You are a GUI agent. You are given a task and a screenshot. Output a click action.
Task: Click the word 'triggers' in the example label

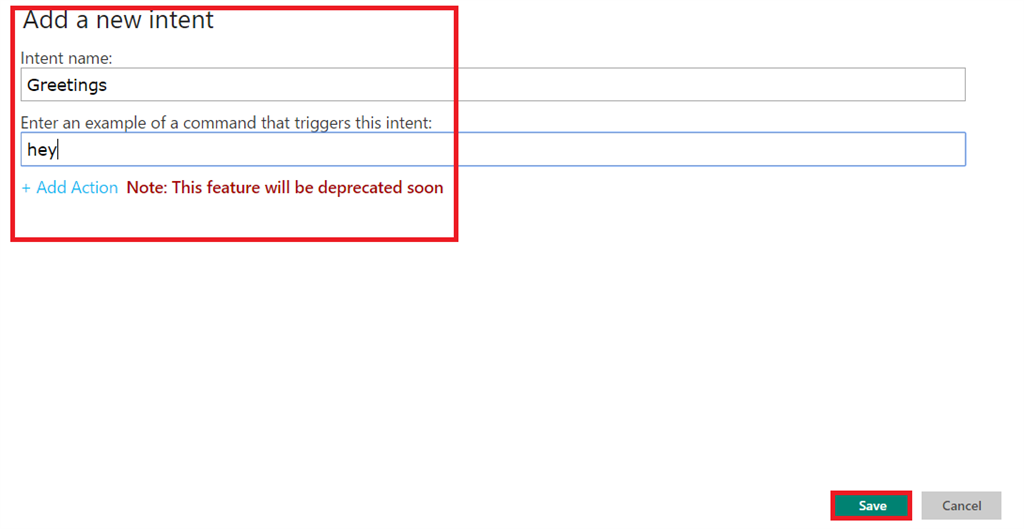click(x=323, y=123)
